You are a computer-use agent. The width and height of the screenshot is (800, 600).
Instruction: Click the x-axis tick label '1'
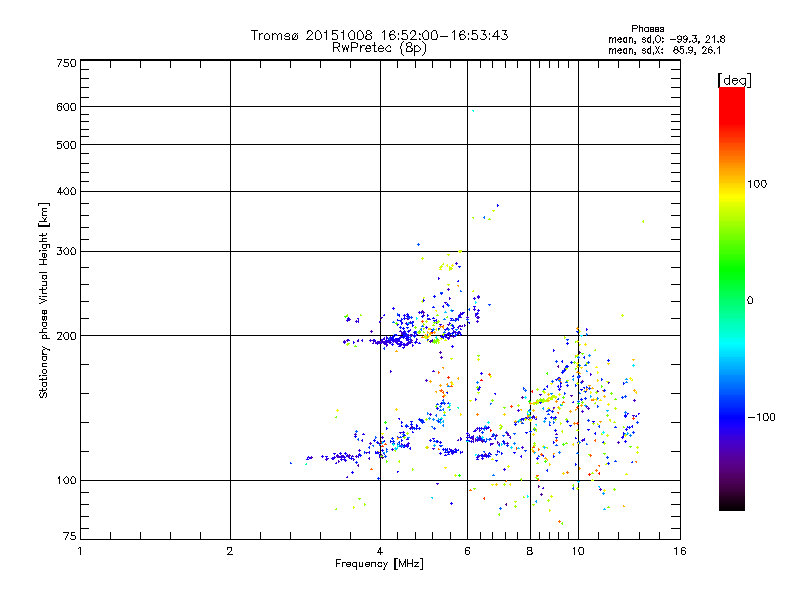click(x=80, y=551)
